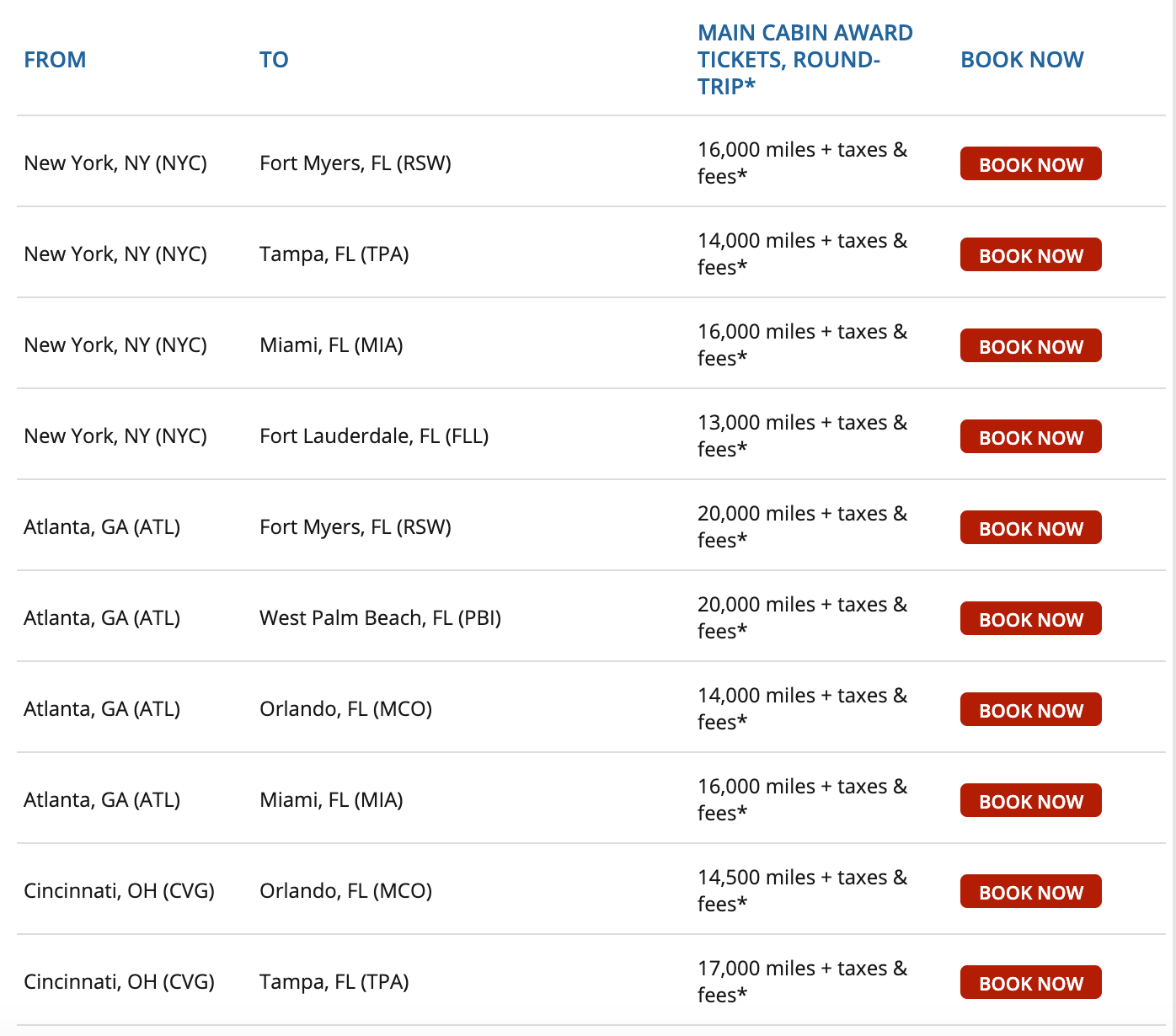Image resolution: width=1176 pixels, height=1036 pixels.
Task: Book Atlanta to Fort Myers flight
Action: click(1030, 528)
